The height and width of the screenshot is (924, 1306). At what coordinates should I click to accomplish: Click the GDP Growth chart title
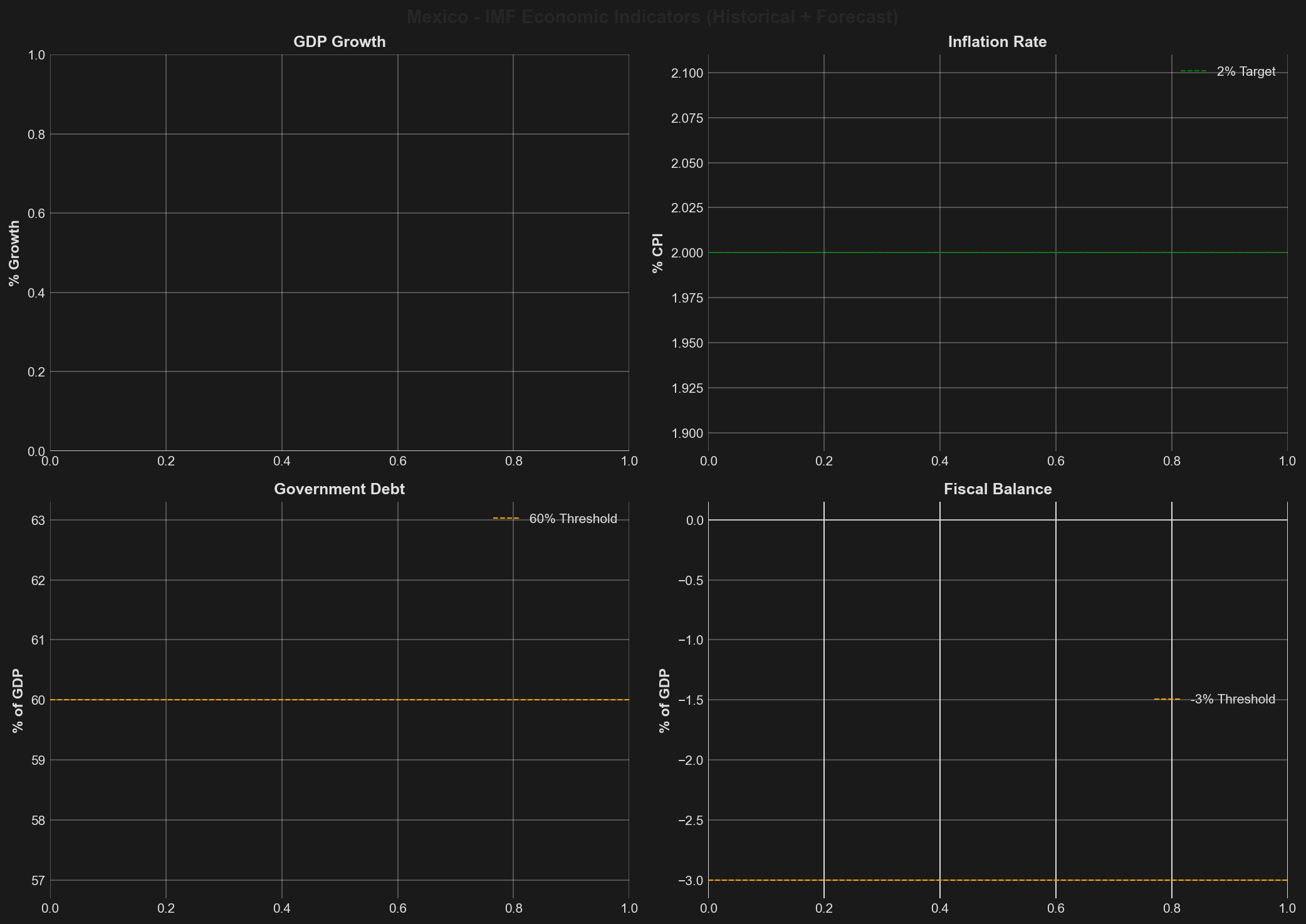pos(339,42)
